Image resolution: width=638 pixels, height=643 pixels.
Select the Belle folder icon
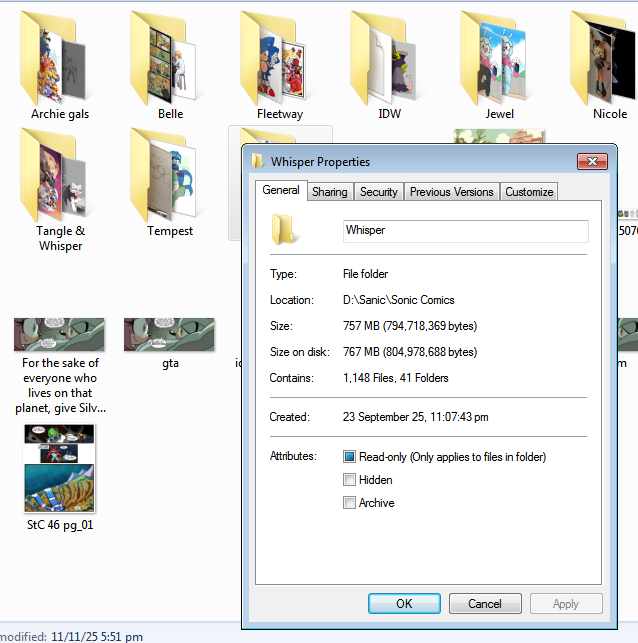click(x=163, y=57)
